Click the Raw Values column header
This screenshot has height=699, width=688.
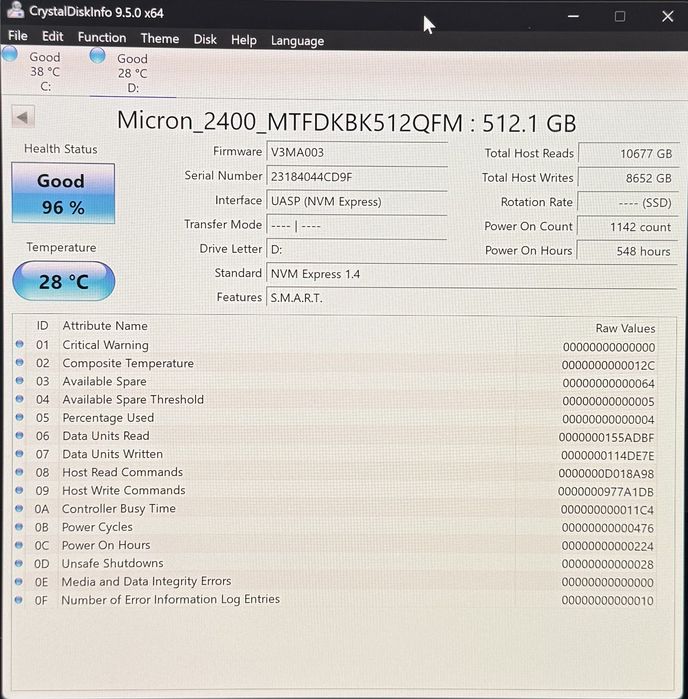625,329
